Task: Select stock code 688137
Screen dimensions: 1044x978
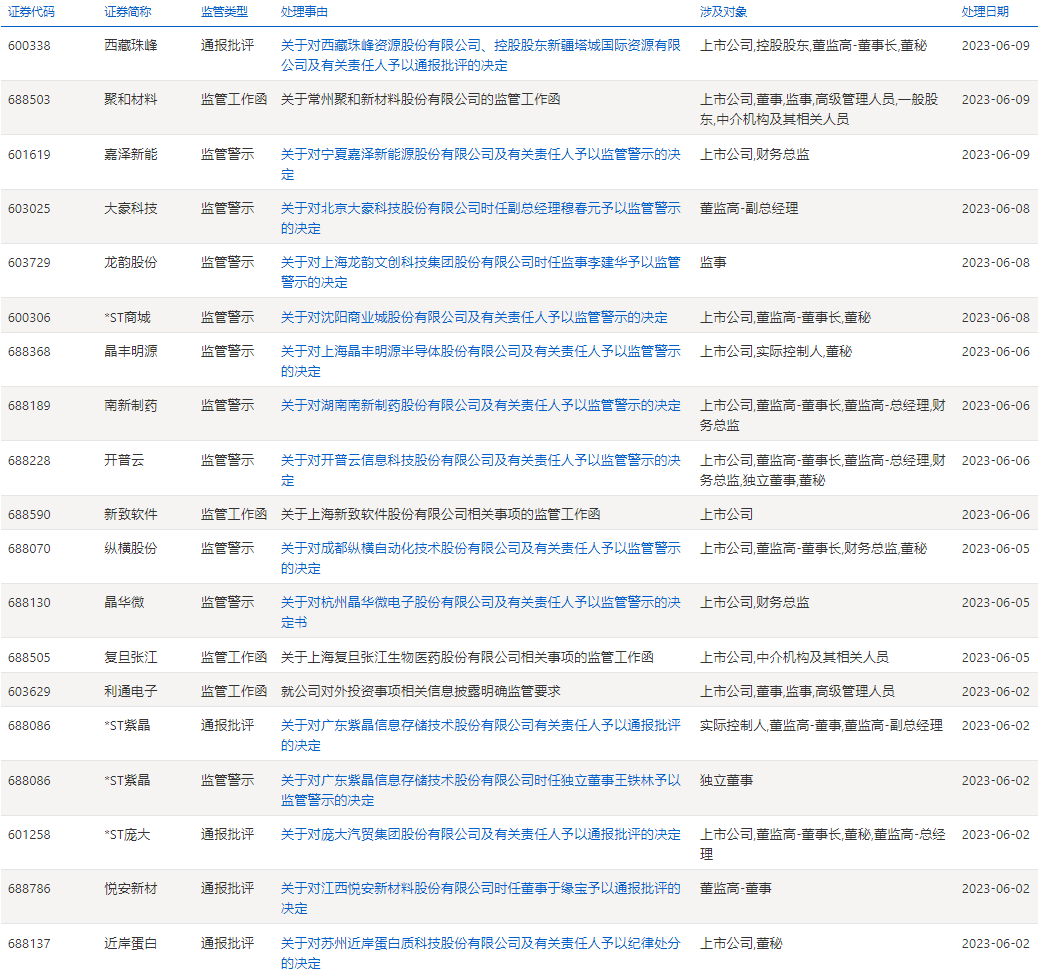Action: 29,944
